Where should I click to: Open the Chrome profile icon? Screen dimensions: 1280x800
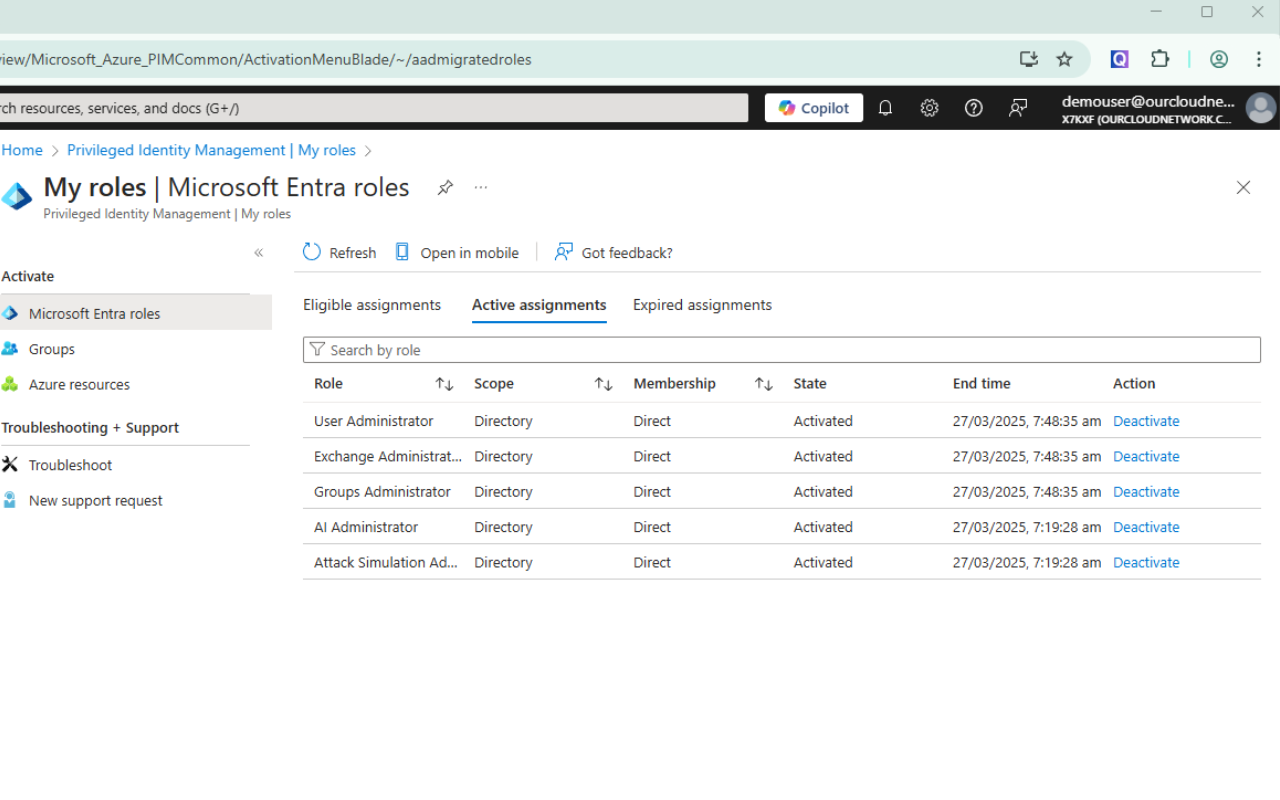click(1219, 59)
